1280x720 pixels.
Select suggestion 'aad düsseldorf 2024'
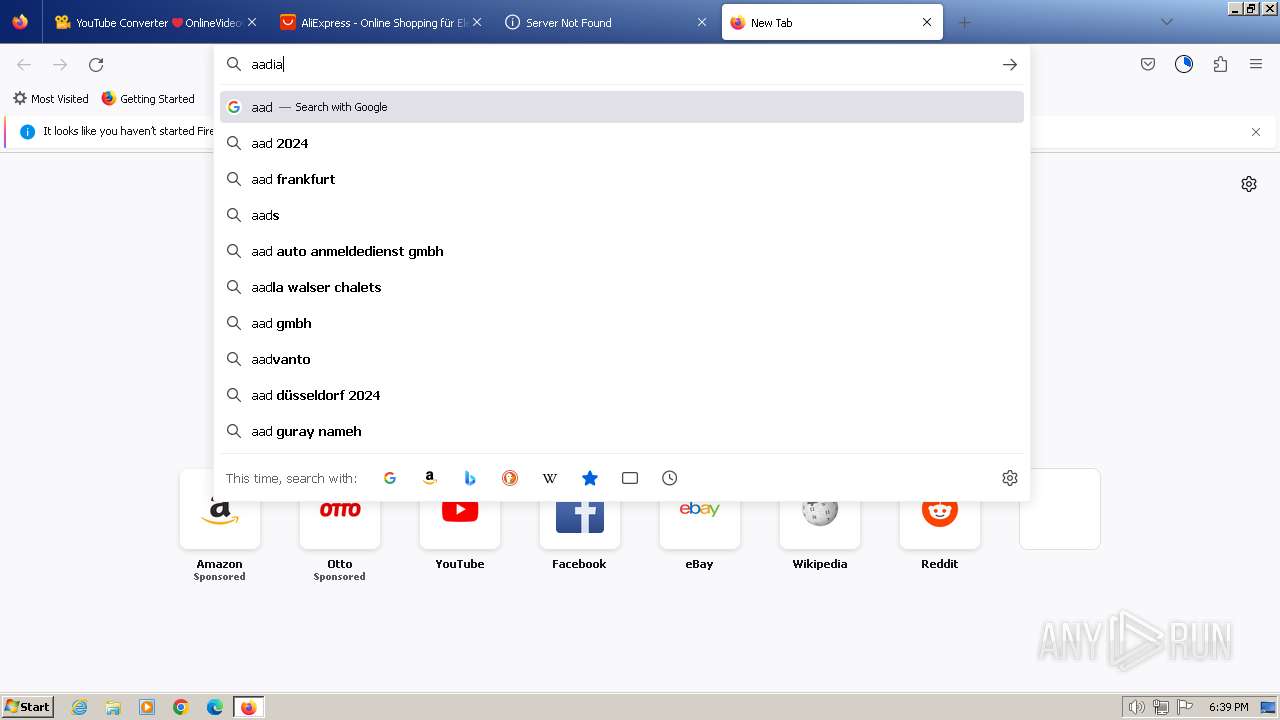(622, 395)
